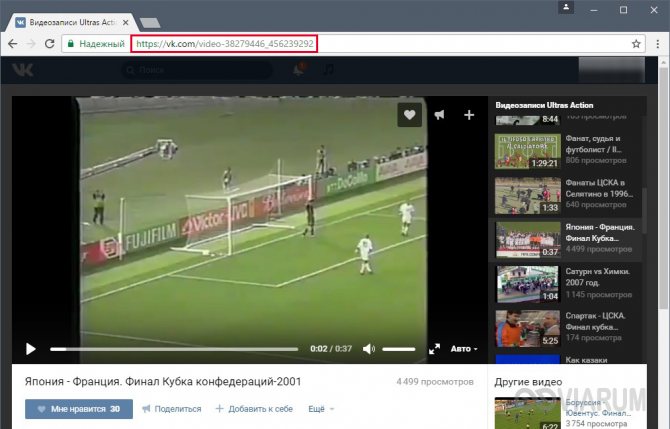Open the 8:44 video thumbnail in the playlist

coord(528,120)
